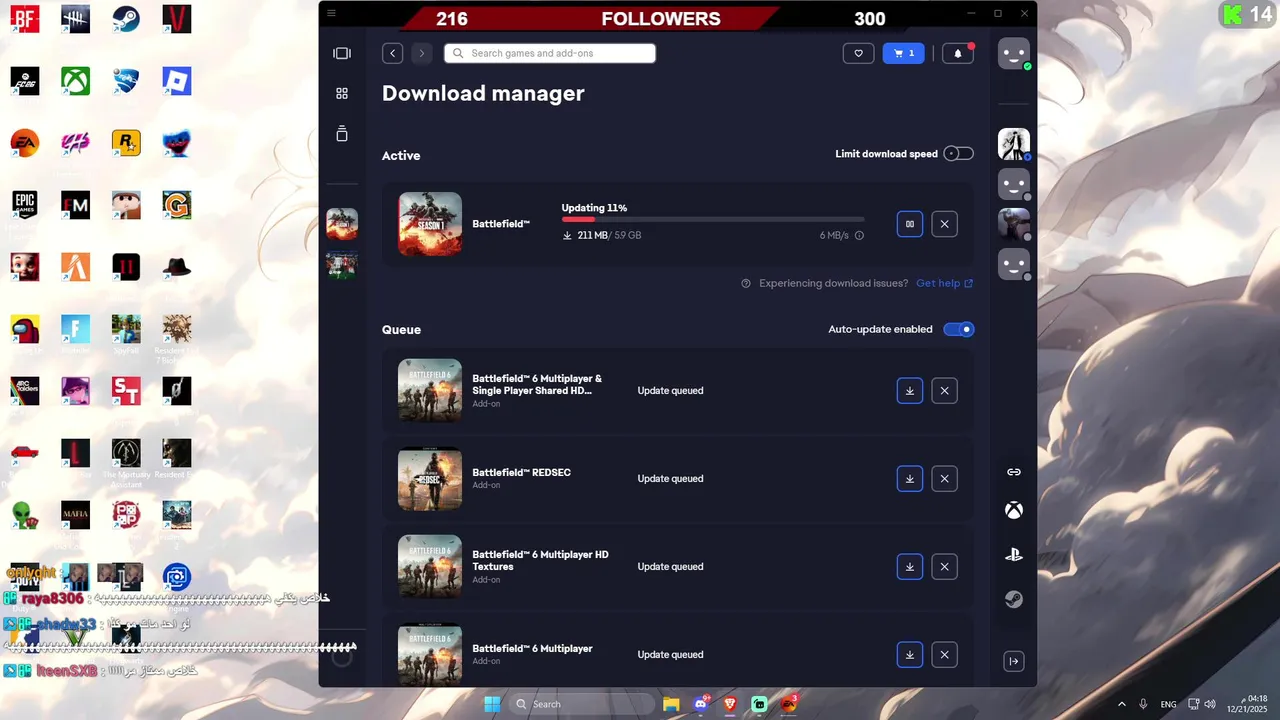
Task: Open the active Battlefield game thumbnail
Action: point(430,224)
